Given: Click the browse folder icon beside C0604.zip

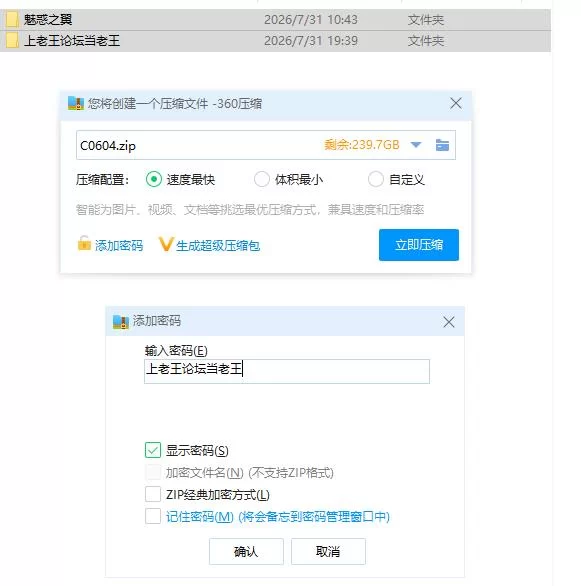Looking at the screenshot, I should 442,145.
